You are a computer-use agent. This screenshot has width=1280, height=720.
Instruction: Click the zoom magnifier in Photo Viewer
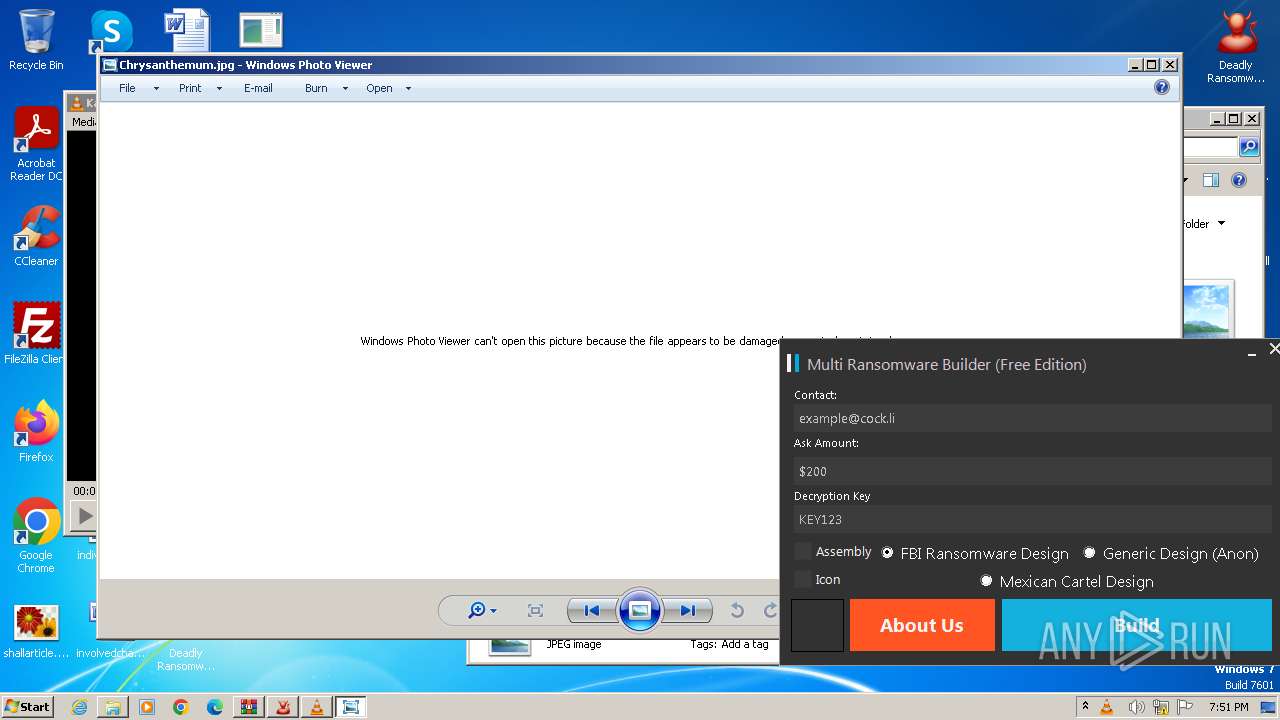pyautogui.click(x=477, y=610)
